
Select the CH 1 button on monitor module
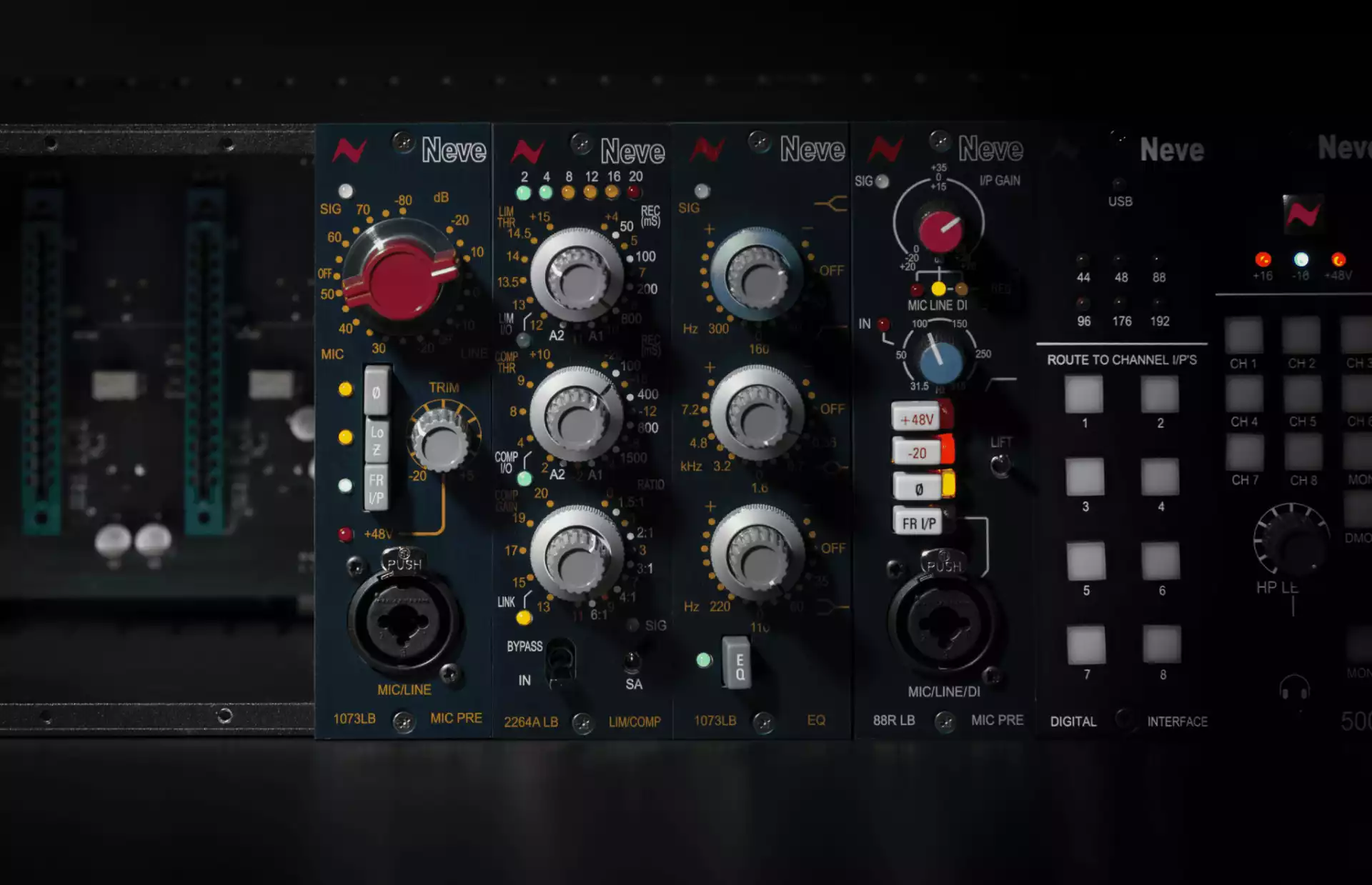point(1244,334)
